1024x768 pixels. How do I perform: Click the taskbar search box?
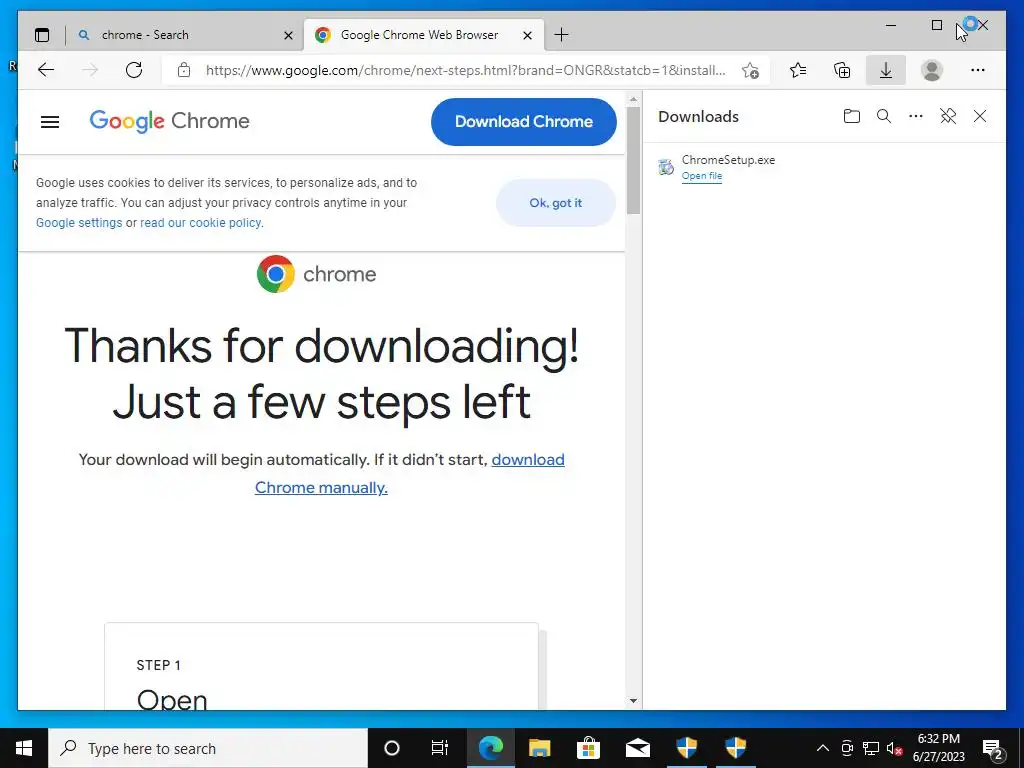coord(208,748)
